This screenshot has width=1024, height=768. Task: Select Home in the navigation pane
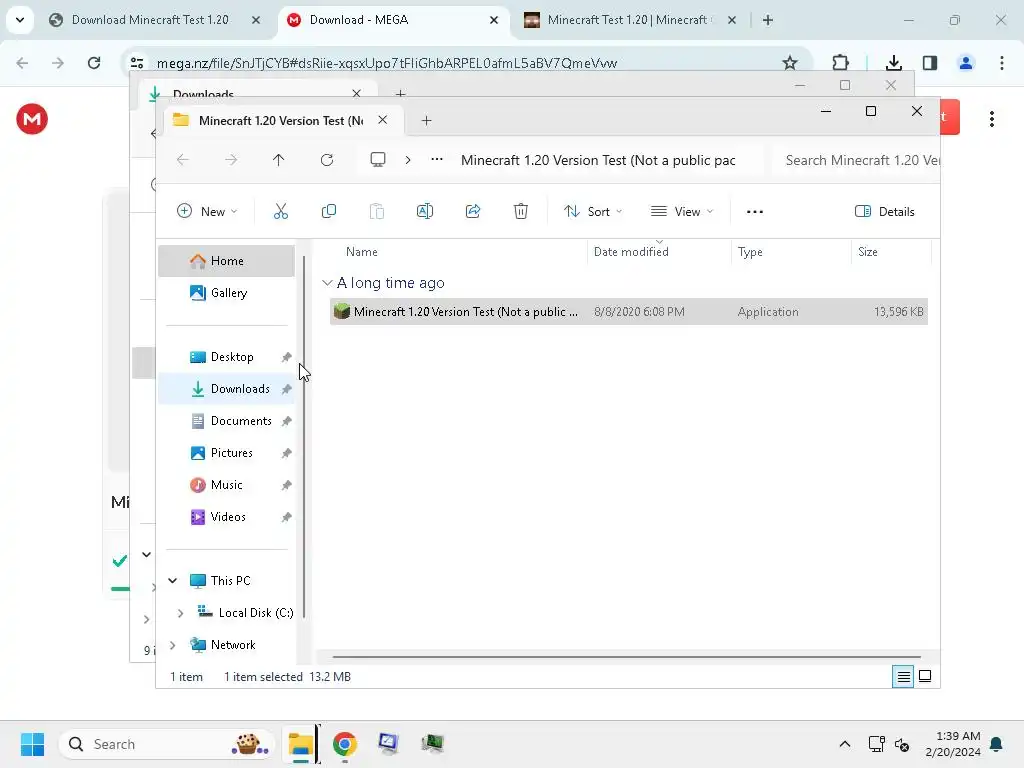227,261
